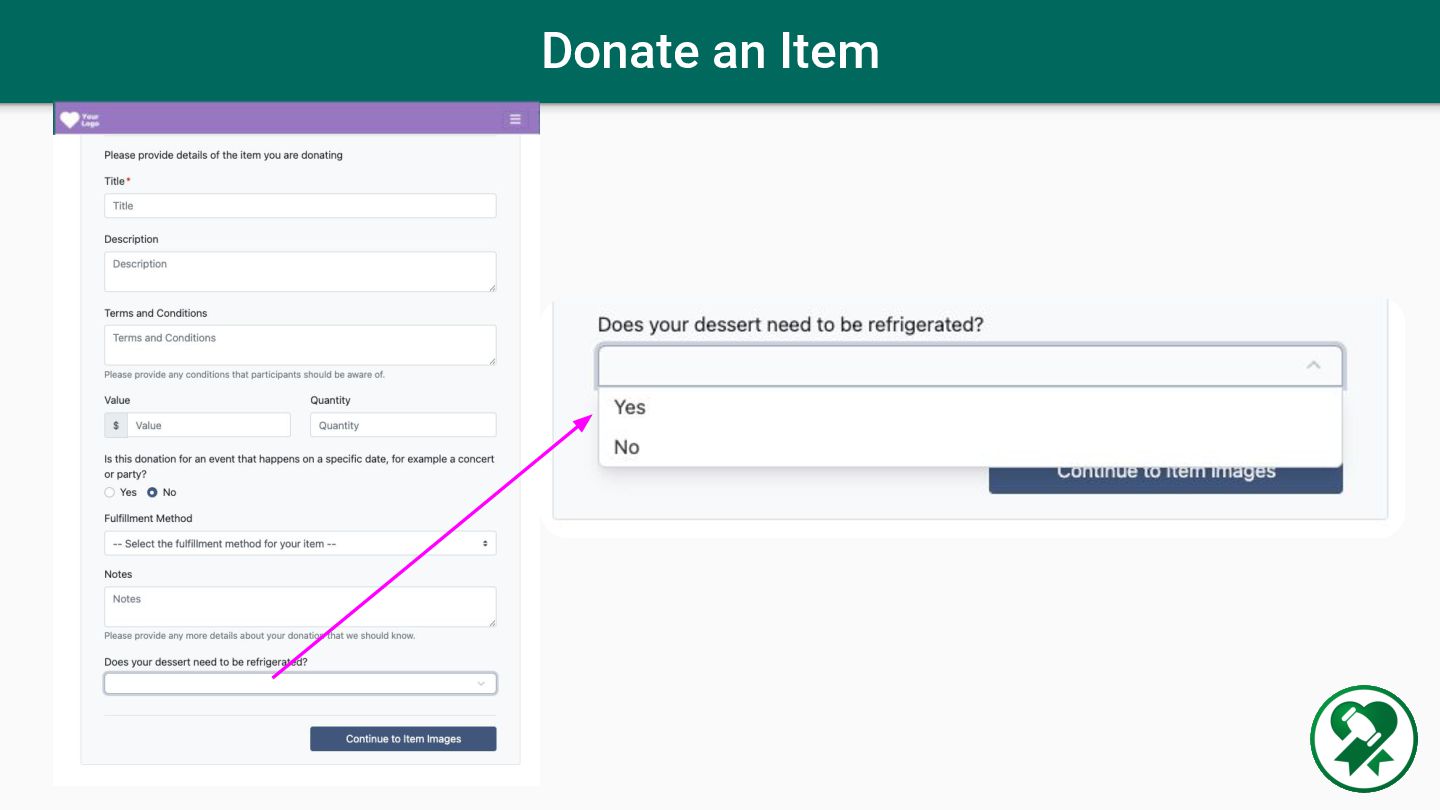This screenshot has width=1440, height=810.
Task: Click into the Quantity input field
Action: [403, 425]
